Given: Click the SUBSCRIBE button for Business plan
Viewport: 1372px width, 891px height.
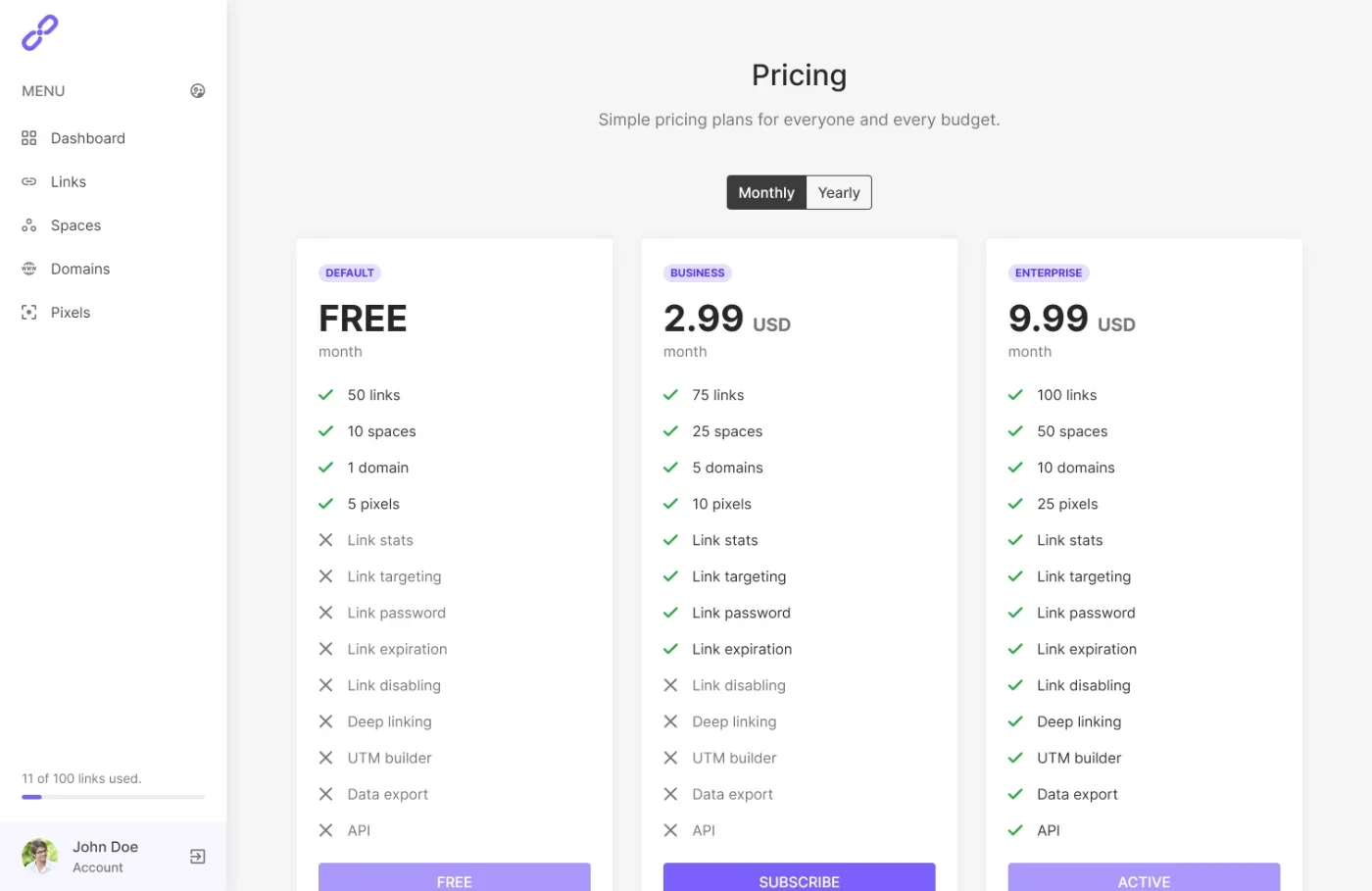Looking at the screenshot, I should tap(800, 878).
